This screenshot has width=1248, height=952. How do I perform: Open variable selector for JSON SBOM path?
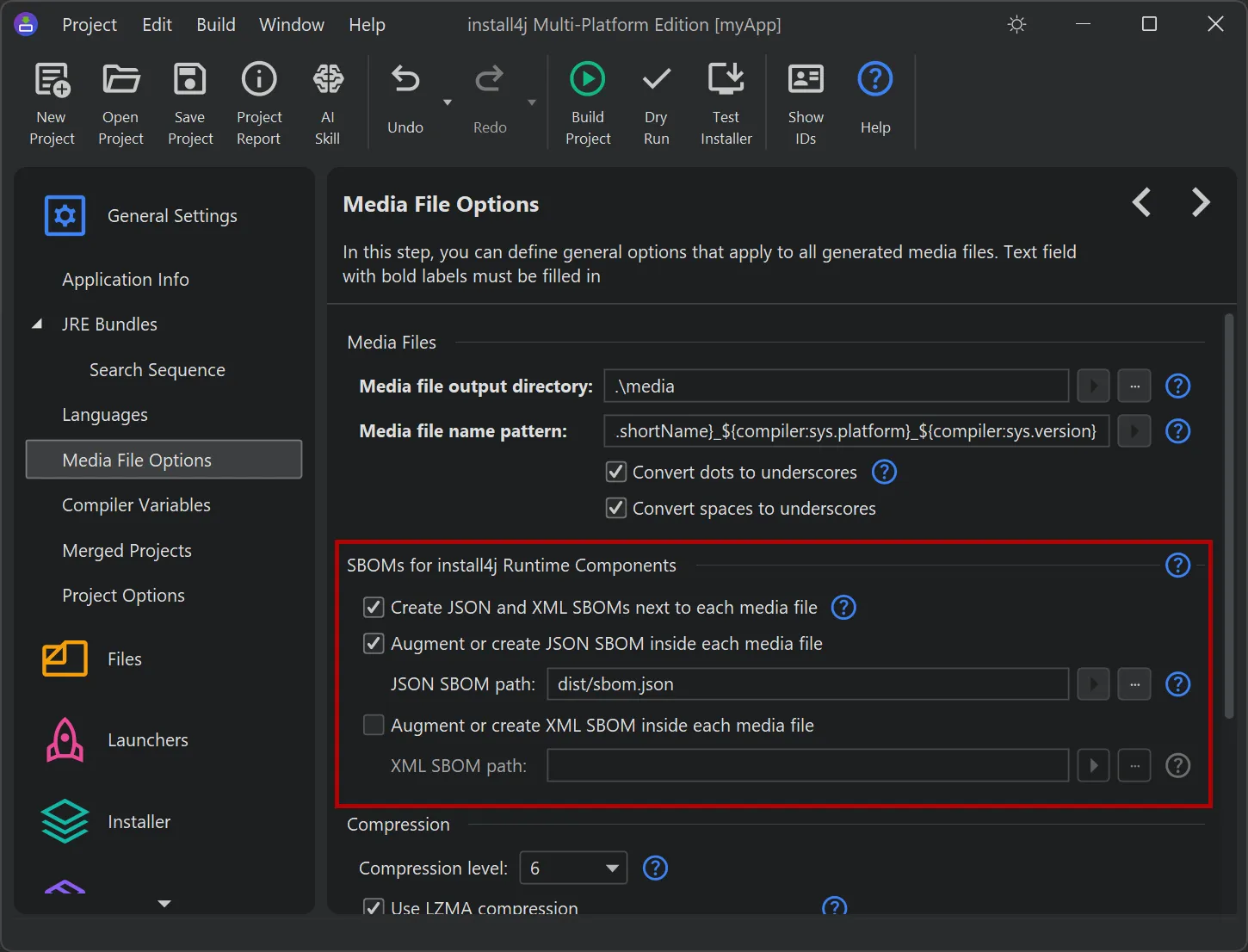1093,683
